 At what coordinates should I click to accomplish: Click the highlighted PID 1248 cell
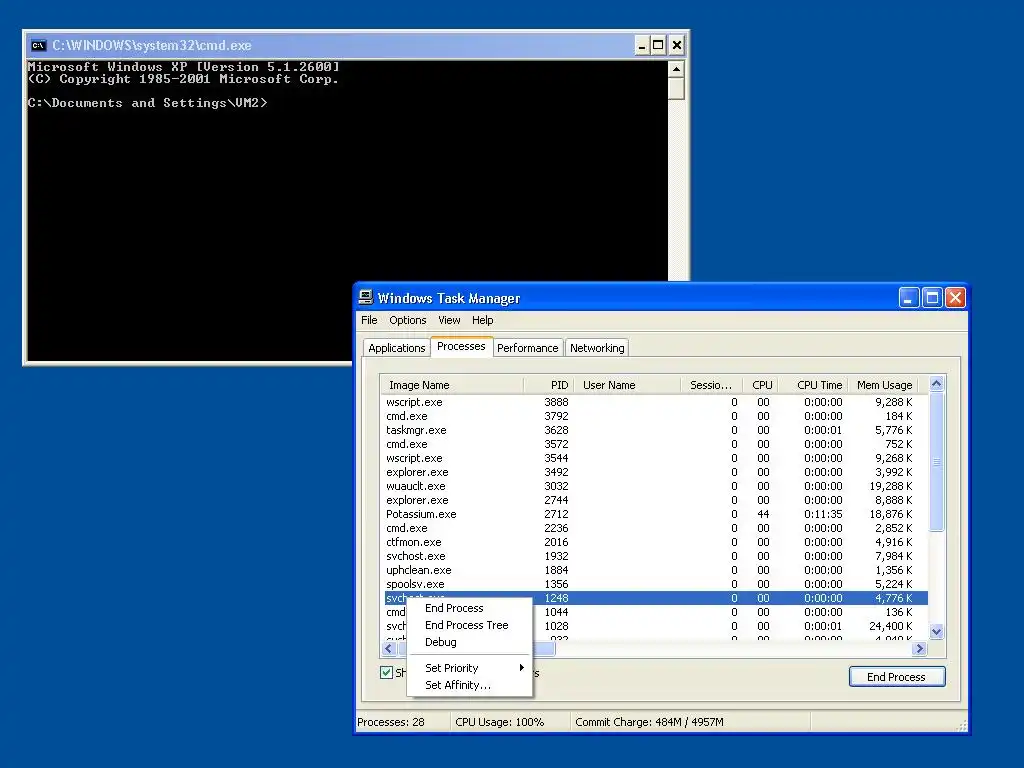[x=556, y=598]
